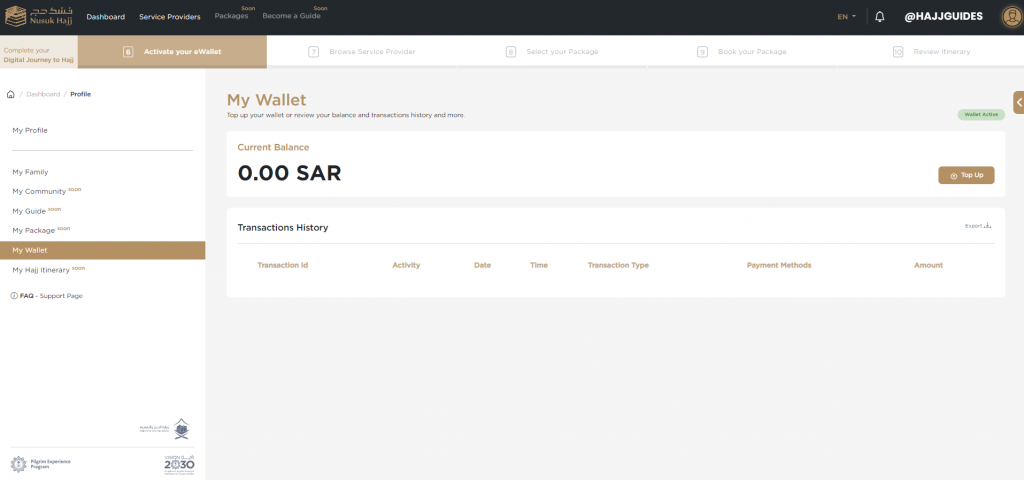The image size is (1024, 480).
Task: Open the notifications bell
Action: click(880, 17)
